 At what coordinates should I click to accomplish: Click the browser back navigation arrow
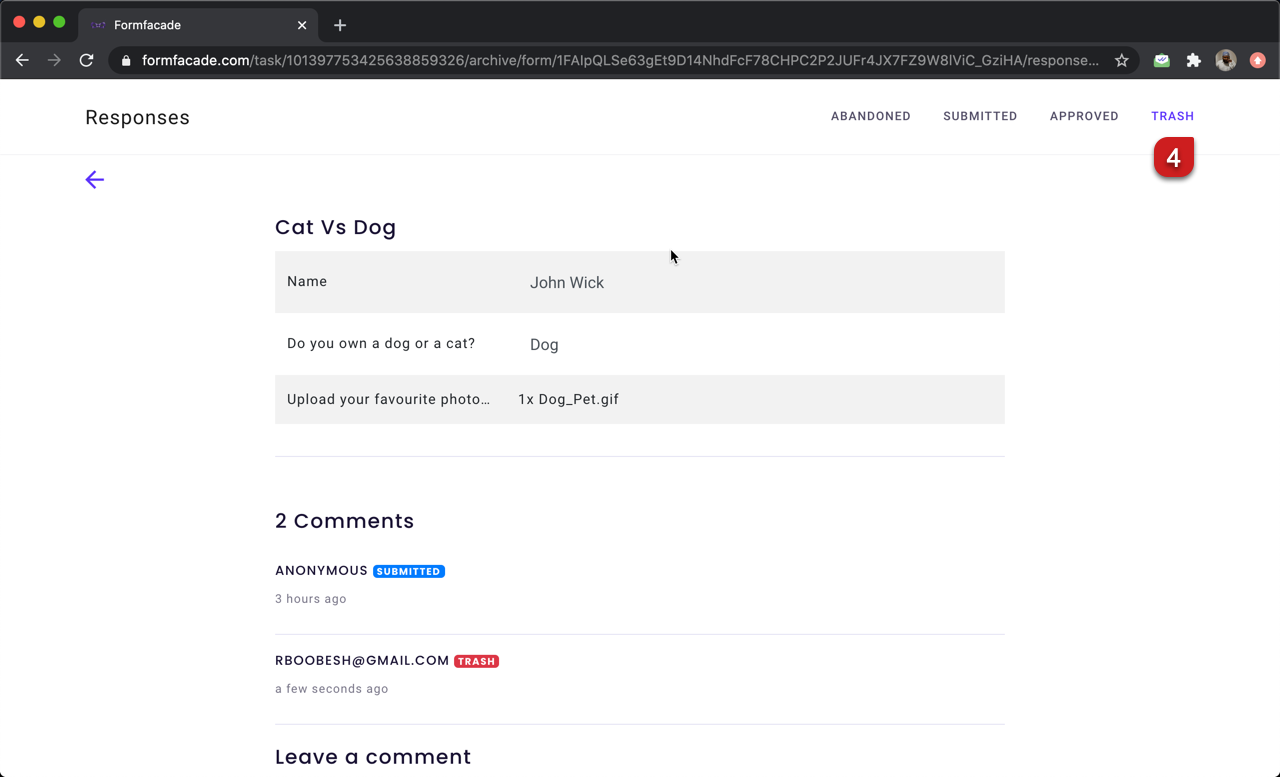click(x=22, y=61)
